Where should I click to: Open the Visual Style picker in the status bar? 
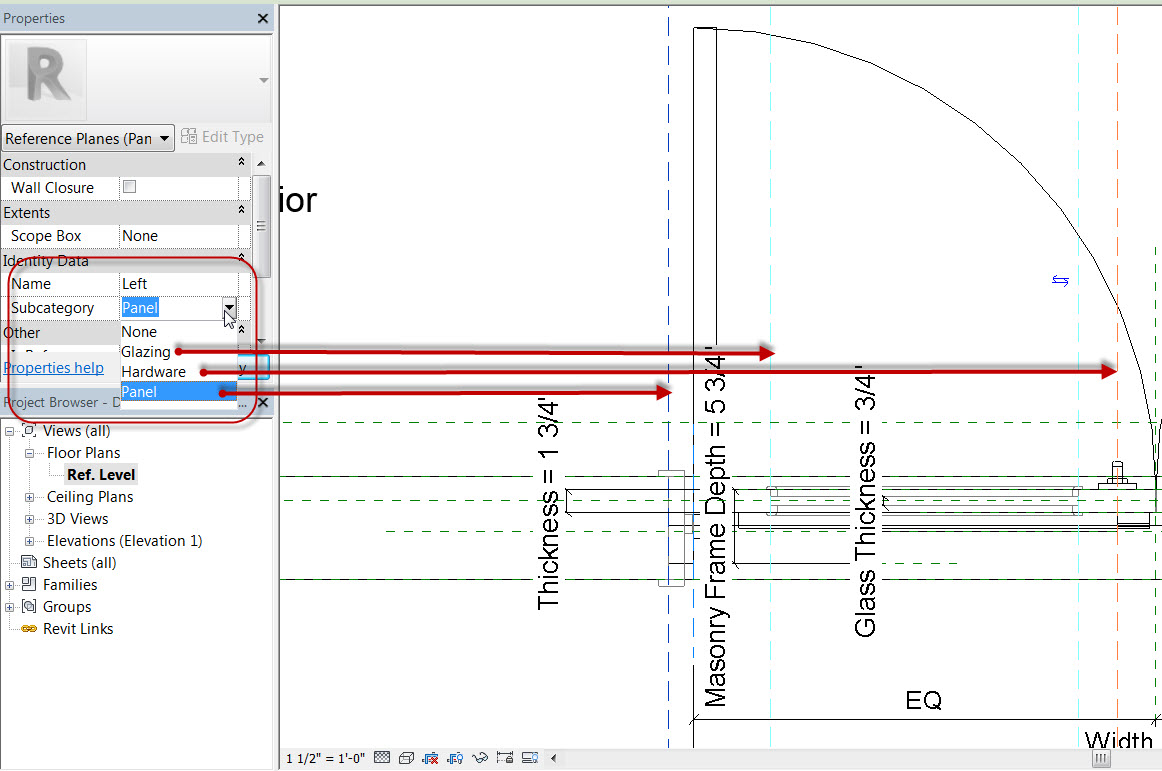click(x=407, y=757)
